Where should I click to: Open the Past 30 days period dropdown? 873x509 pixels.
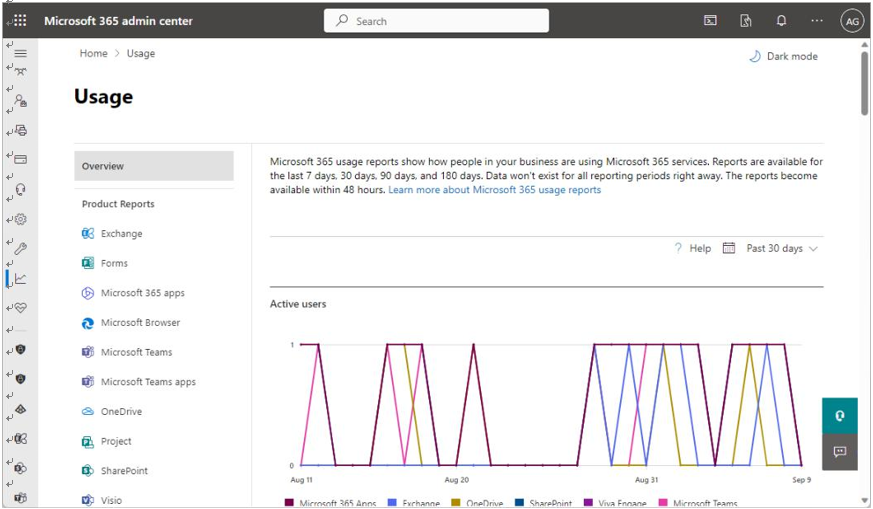782,248
